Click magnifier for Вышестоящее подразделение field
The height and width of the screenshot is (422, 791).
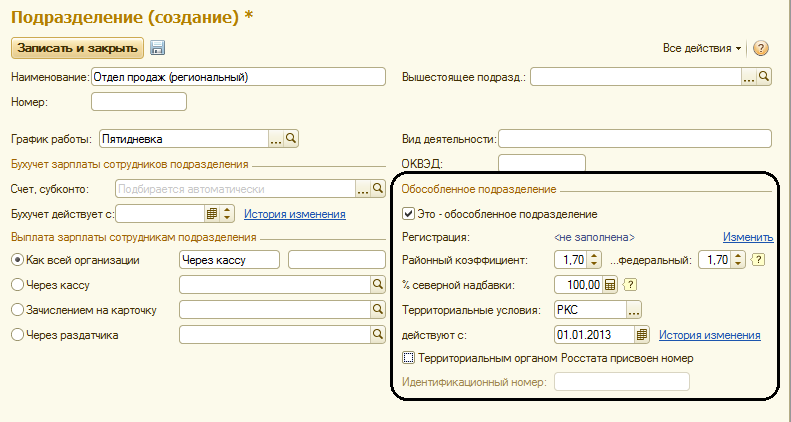tap(764, 76)
